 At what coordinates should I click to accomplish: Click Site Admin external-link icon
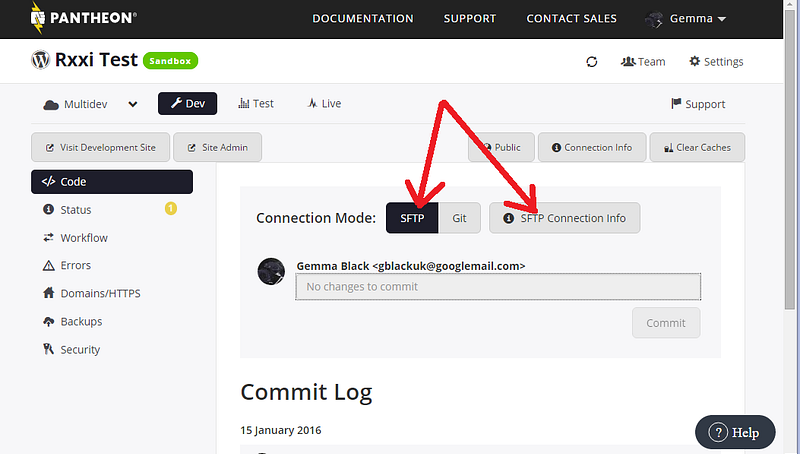coord(191,147)
